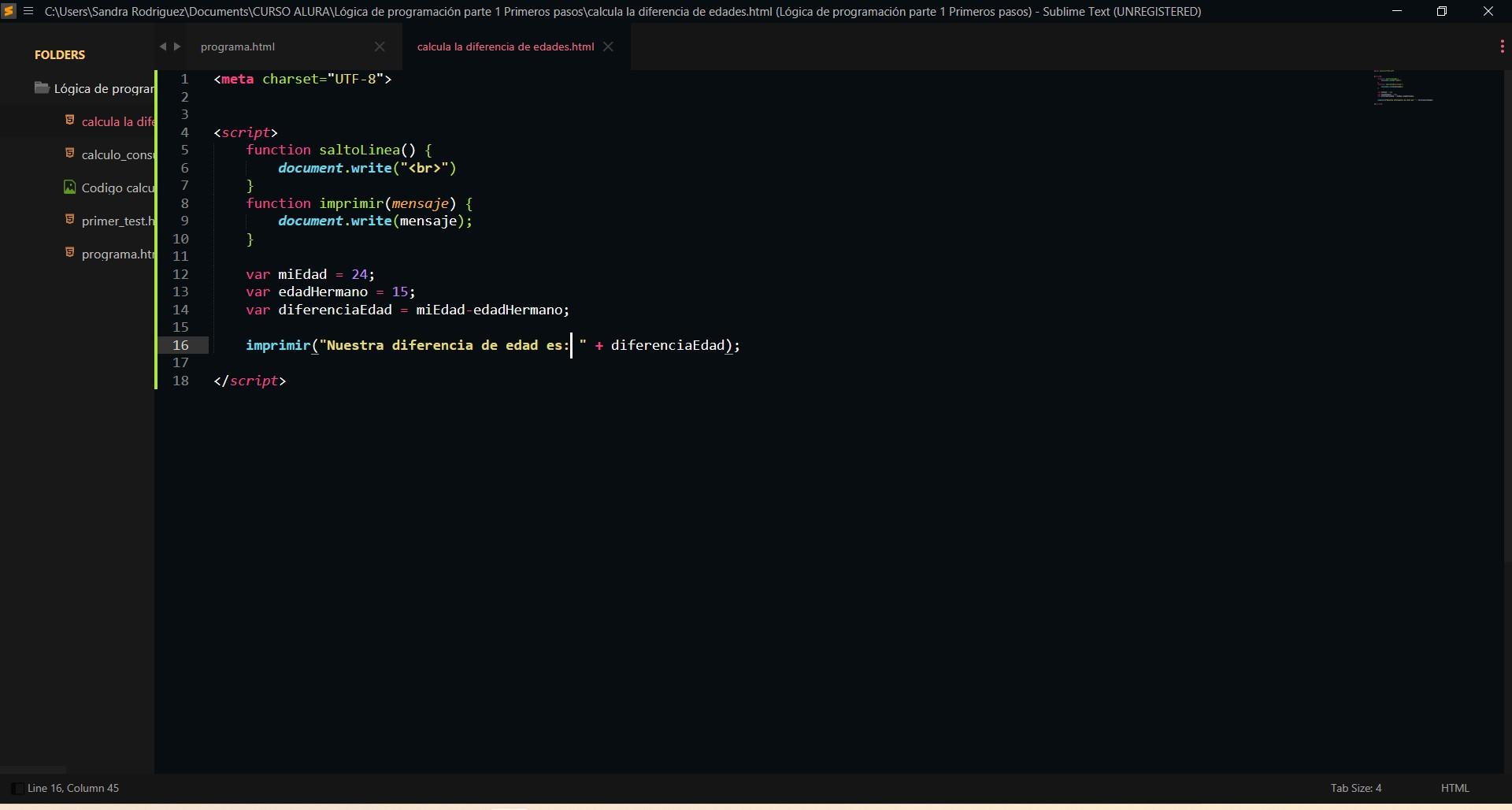Click the HTML file icon beside calcula la dif

point(69,121)
